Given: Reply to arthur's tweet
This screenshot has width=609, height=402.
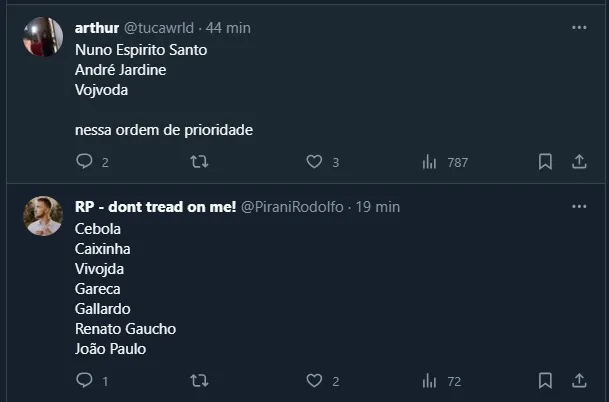Looking at the screenshot, I should click(x=84, y=162).
